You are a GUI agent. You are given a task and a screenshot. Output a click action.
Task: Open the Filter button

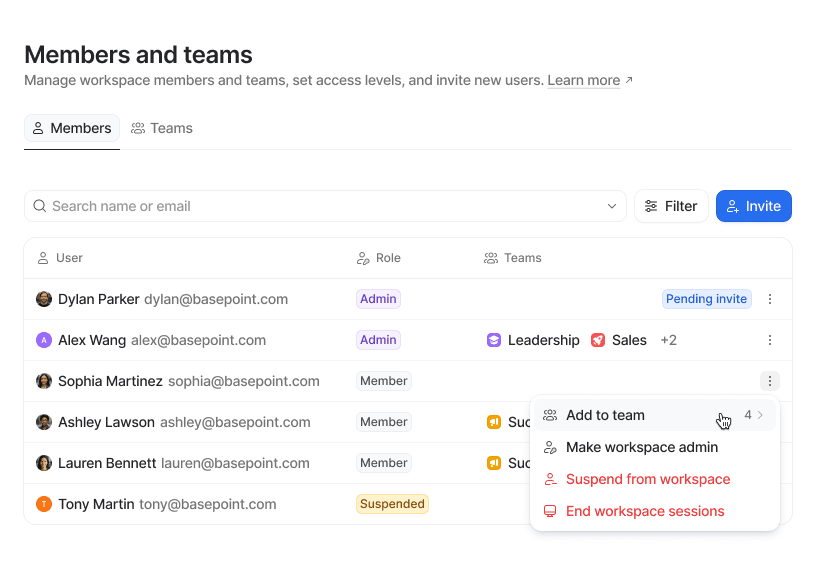[x=671, y=206]
